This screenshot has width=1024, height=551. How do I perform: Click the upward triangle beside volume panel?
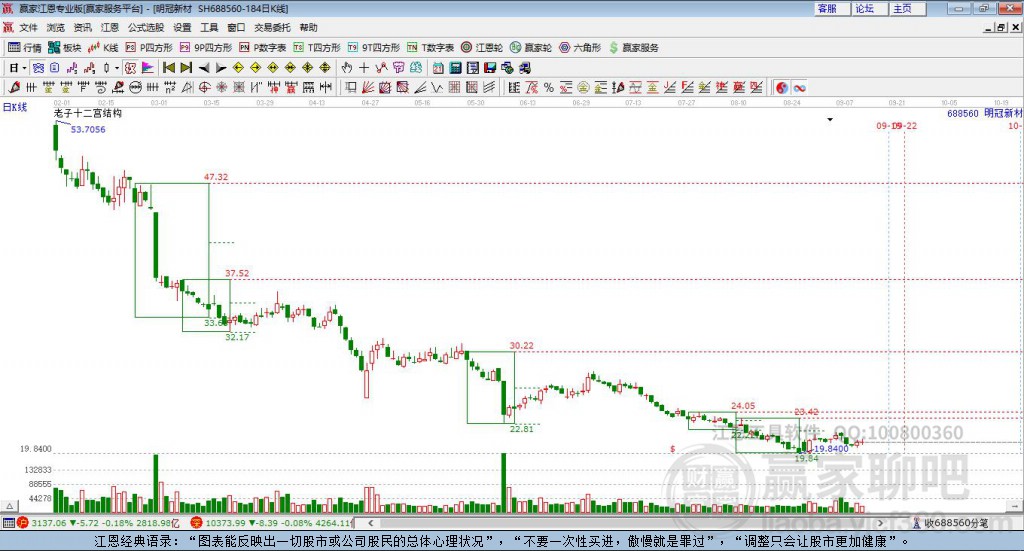click(x=10, y=506)
